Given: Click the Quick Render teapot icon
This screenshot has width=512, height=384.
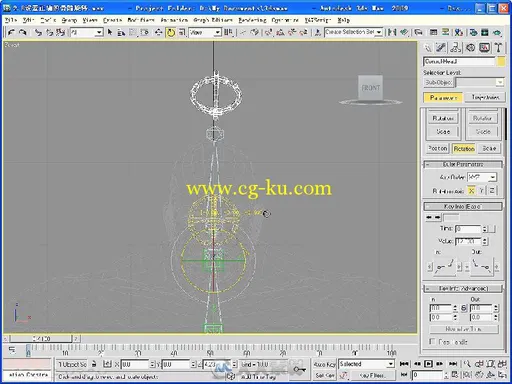Looking at the screenshot, I should 497,32.
